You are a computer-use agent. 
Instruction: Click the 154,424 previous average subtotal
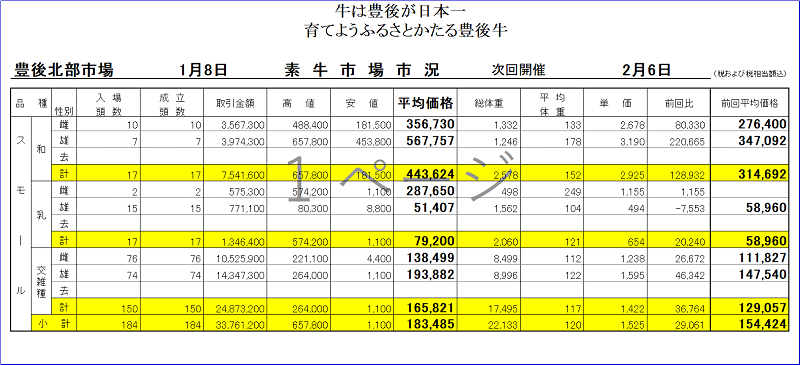tap(762, 323)
